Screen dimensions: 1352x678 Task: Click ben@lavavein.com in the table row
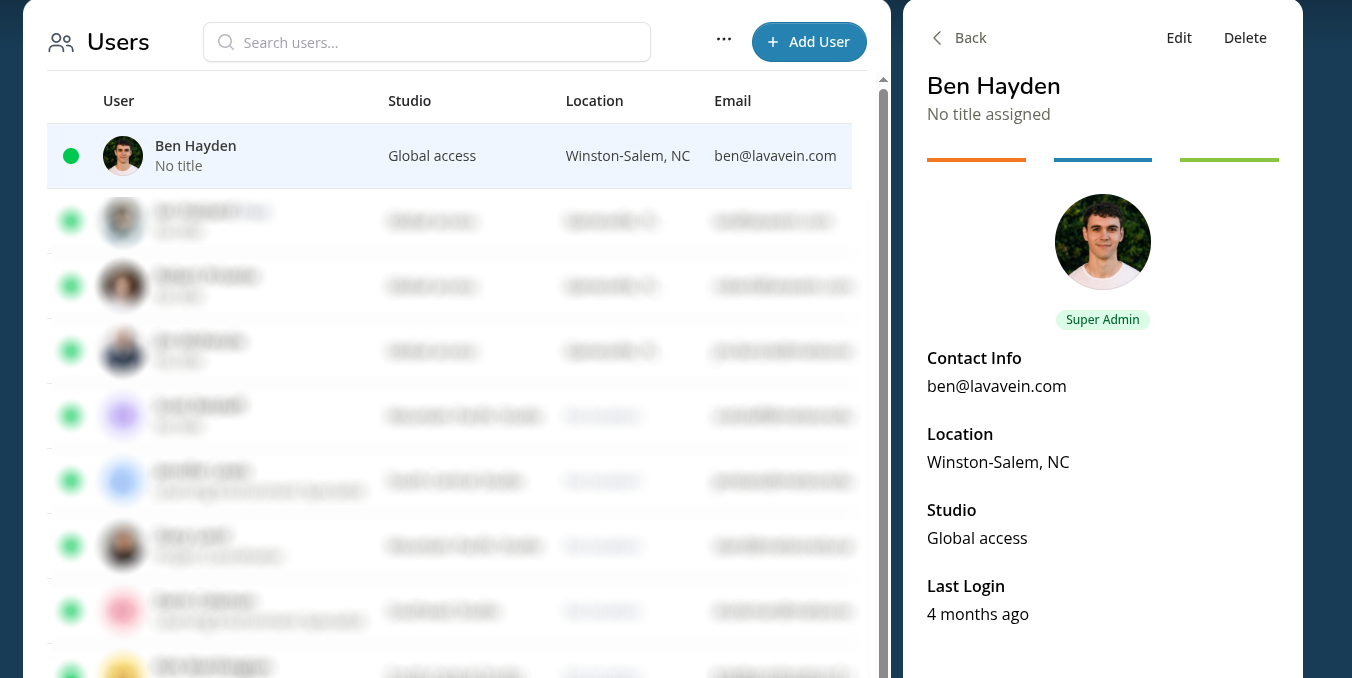[x=775, y=156]
